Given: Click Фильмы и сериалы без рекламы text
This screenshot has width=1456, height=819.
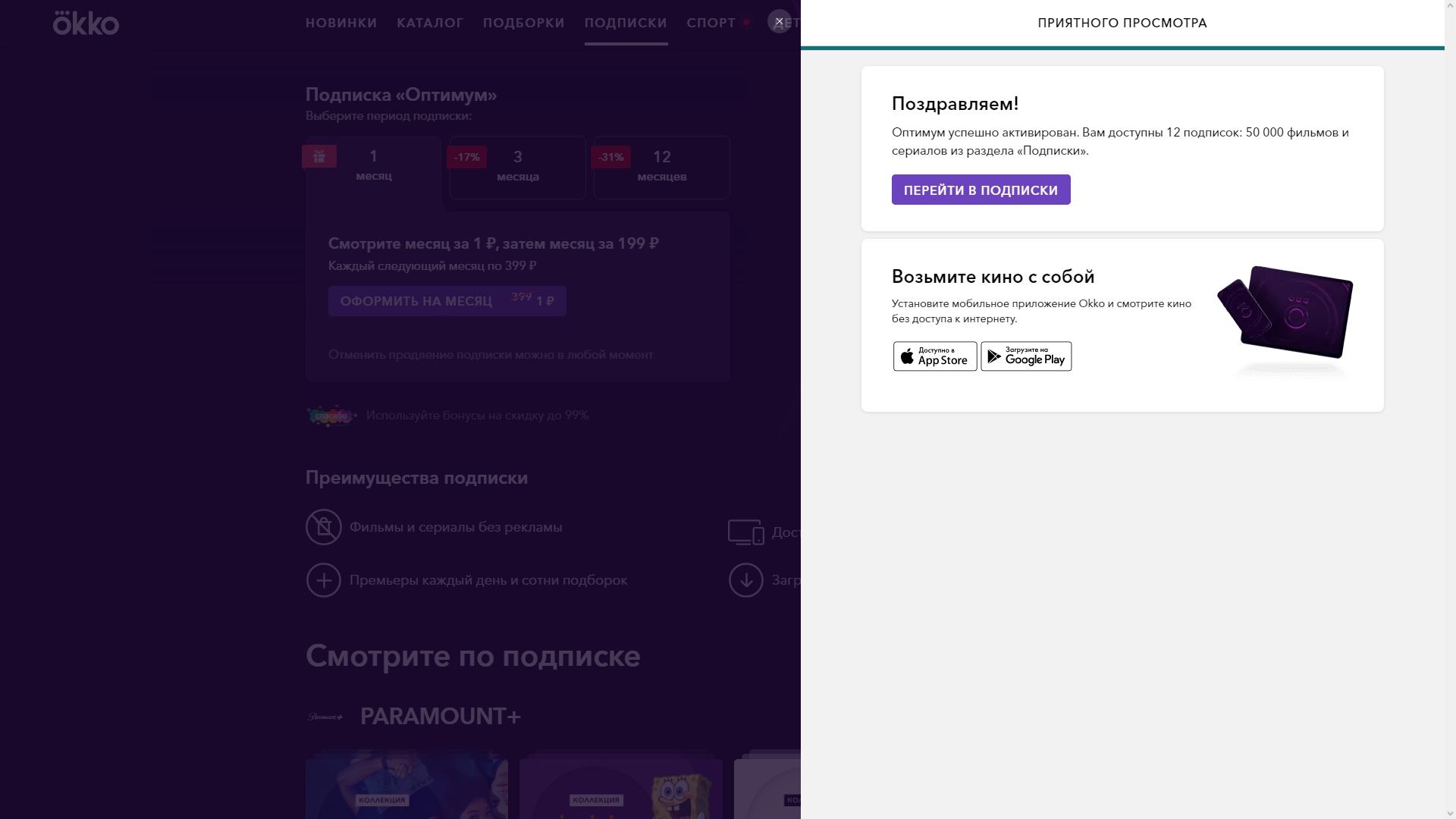Looking at the screenshot, I should point(456,527).
